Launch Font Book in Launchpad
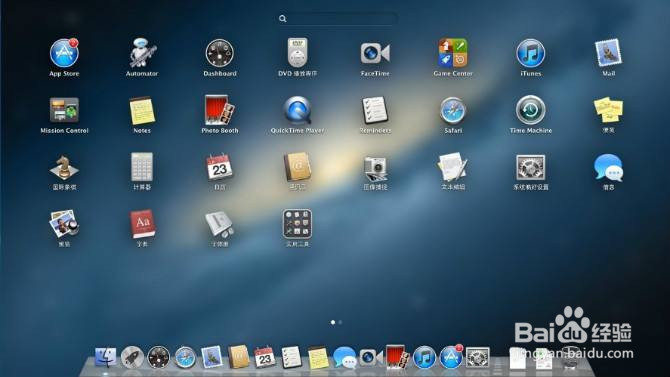Screen dimensions: 670x377 coord(220,223)
